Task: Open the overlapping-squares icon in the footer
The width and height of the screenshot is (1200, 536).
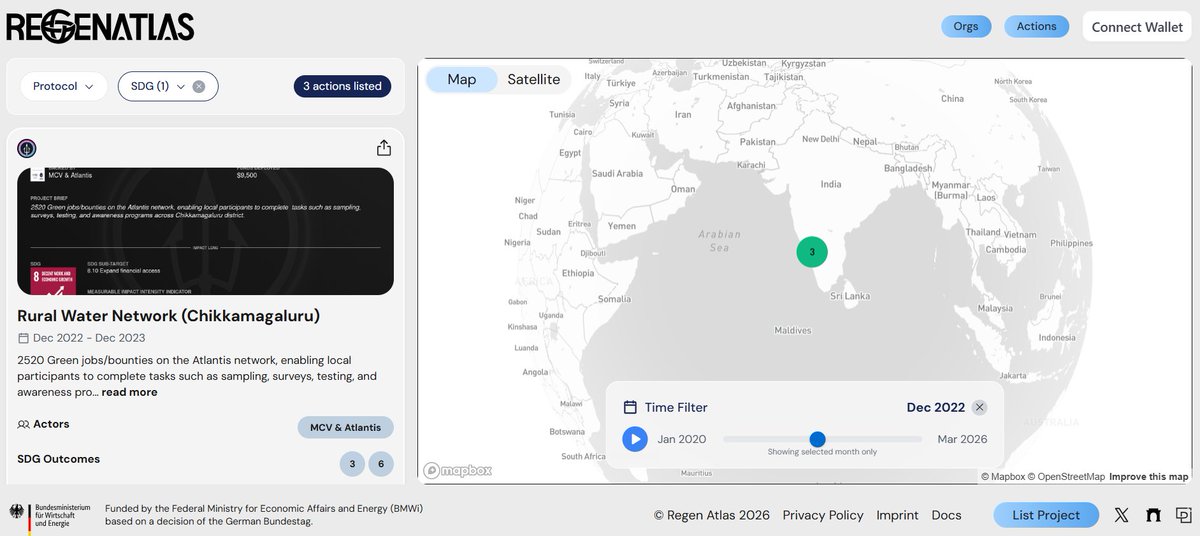Action: click(x=1184, y=515)
